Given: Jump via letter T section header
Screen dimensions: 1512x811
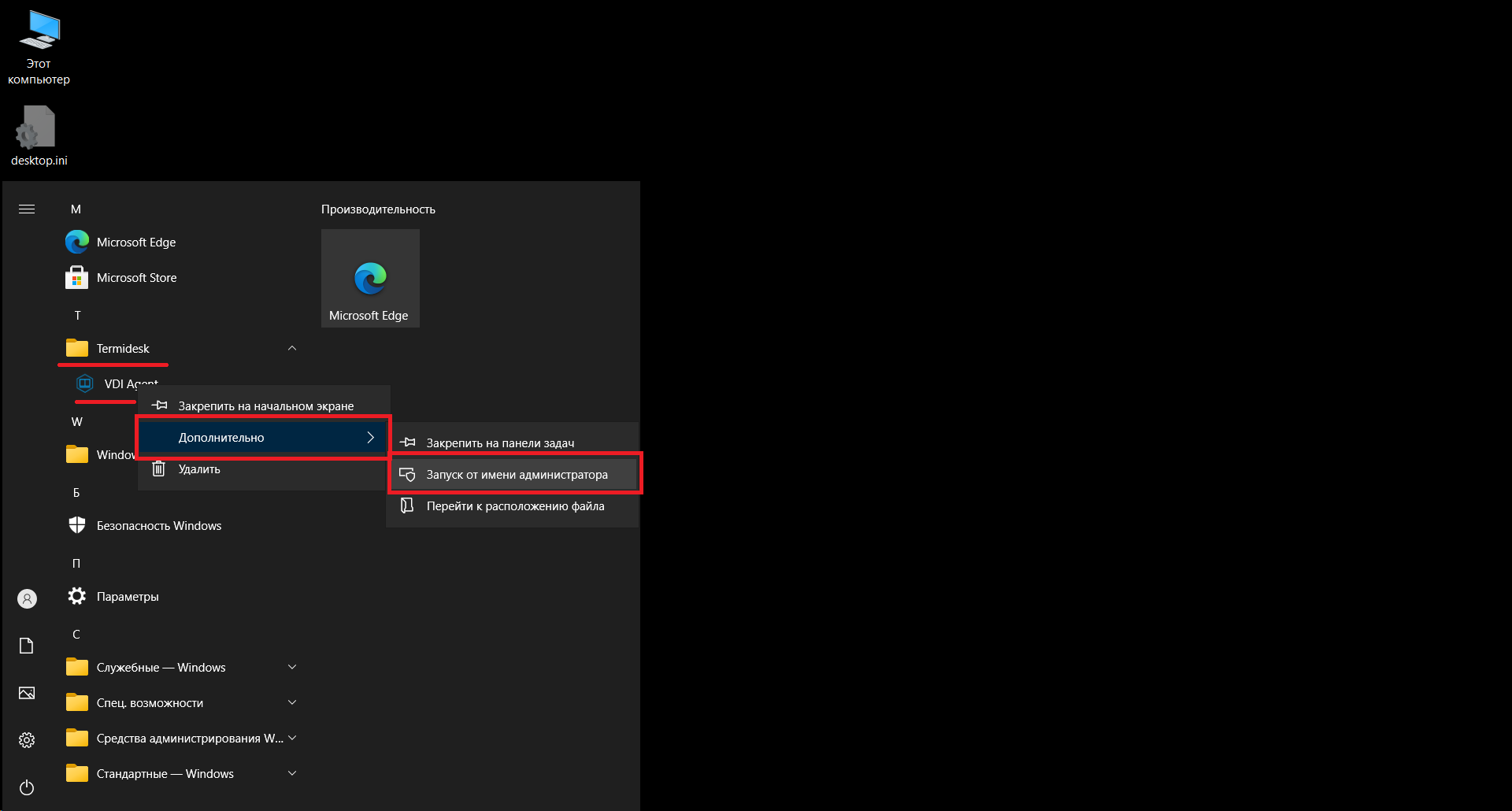Looking at the screenshot, I should tap(77, 315).
